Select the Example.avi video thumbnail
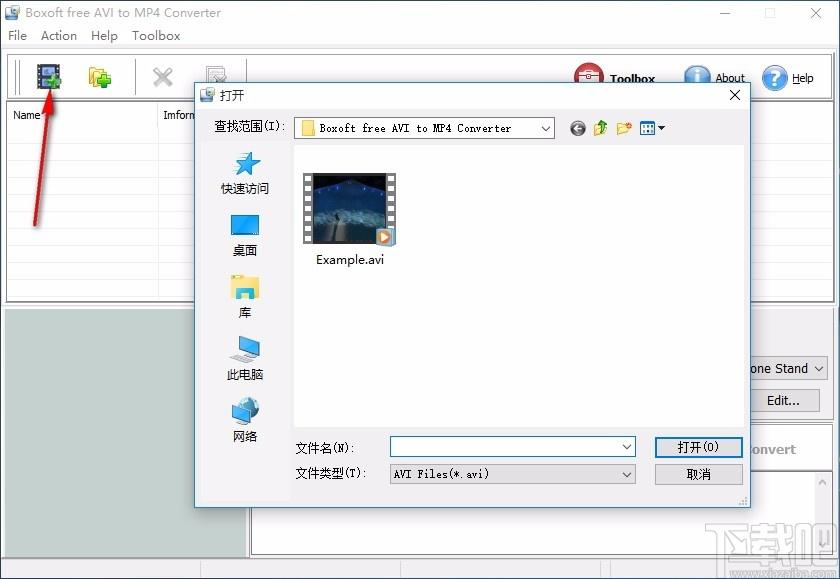 349,210
